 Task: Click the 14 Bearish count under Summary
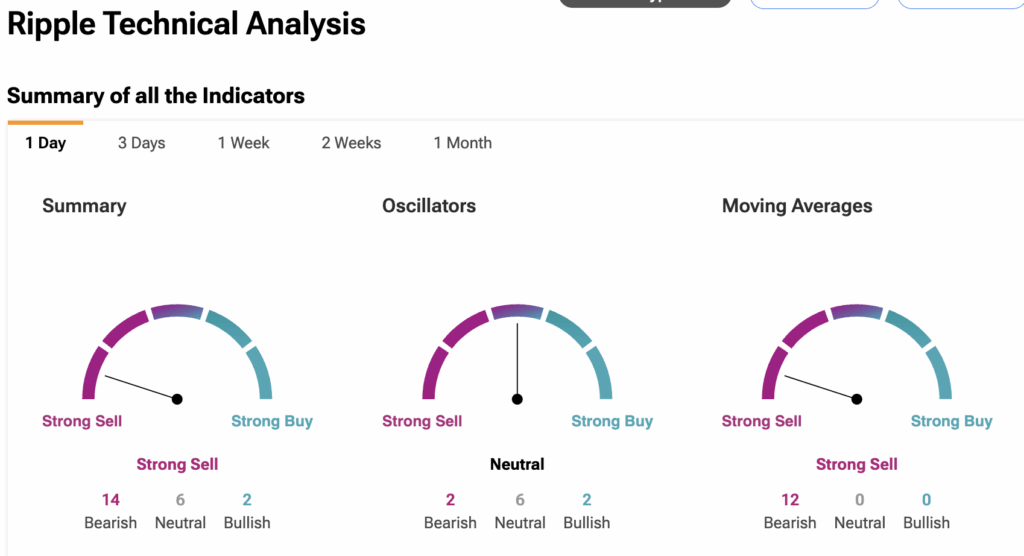click(x=110, y=501)
